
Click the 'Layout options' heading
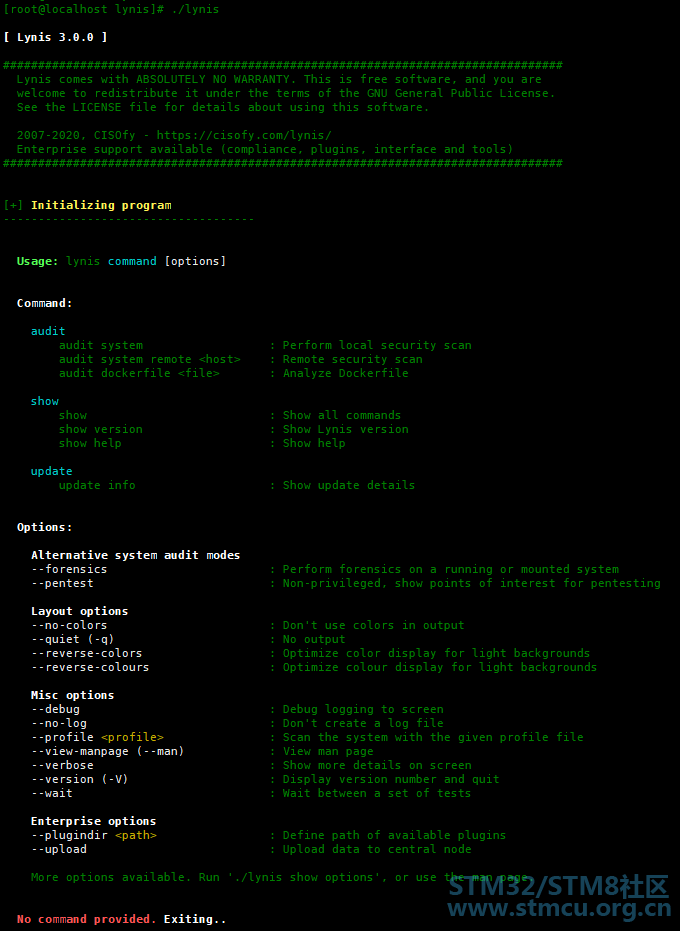click(80, 612)
